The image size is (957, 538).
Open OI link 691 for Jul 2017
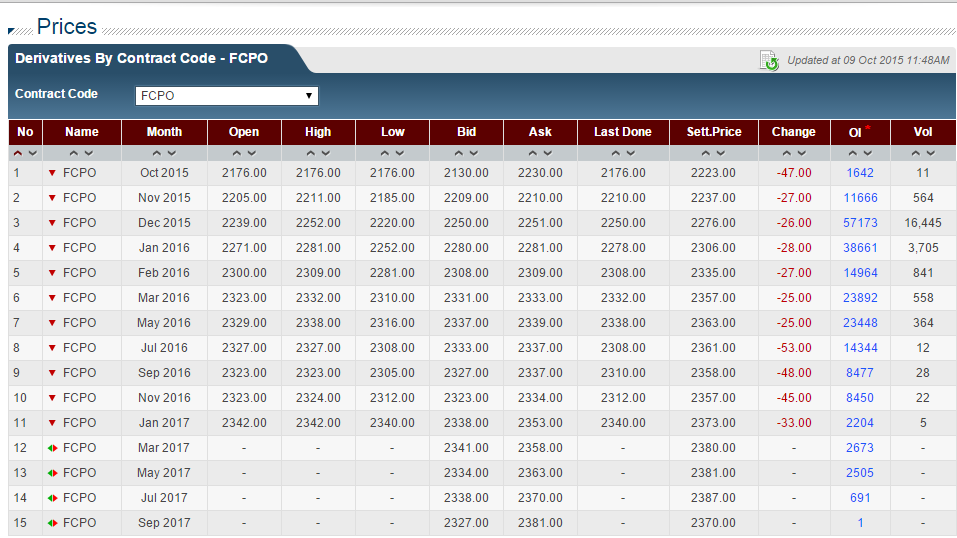point(860,498)
